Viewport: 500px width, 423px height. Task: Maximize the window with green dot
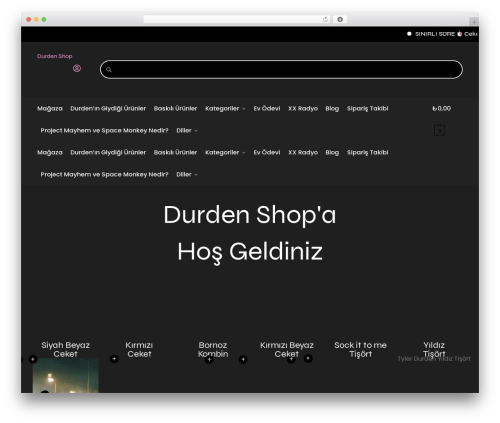click(x=44, y=19)
